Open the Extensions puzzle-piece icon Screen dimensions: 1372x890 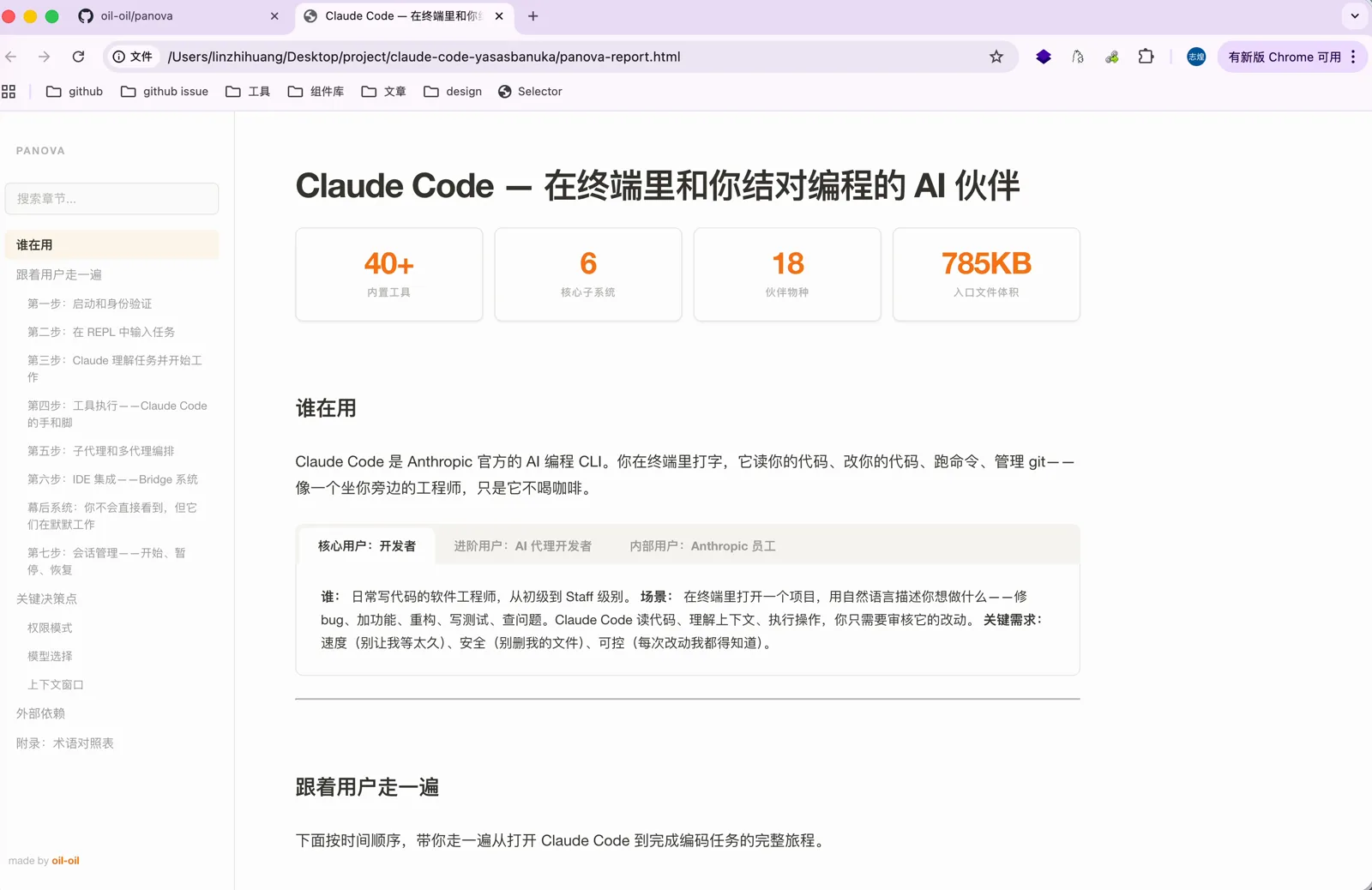click(1146, 57)
